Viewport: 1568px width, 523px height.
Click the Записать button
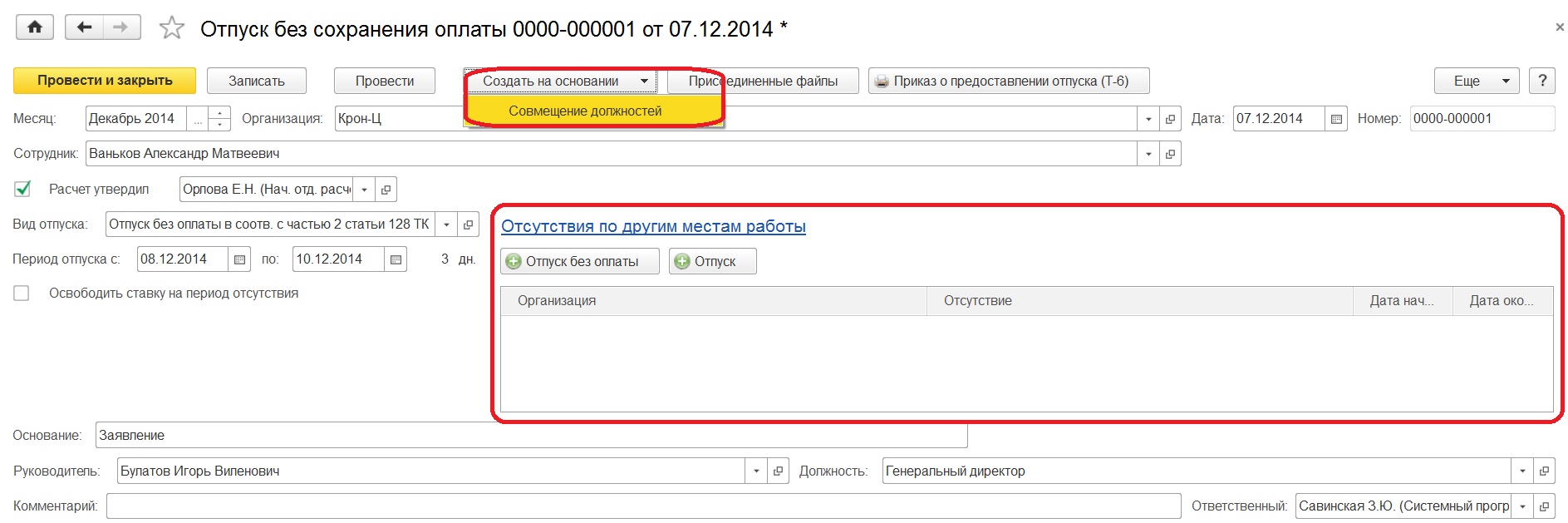(x=257, y=81)
